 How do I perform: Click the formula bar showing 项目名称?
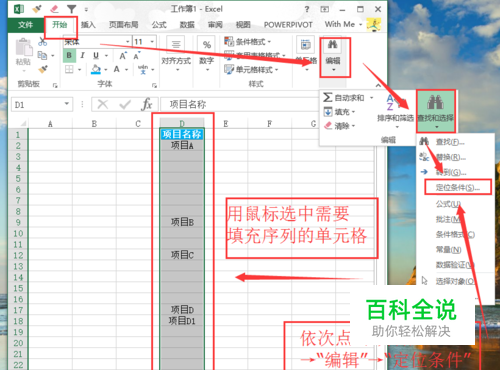click(x=238, y=104)
